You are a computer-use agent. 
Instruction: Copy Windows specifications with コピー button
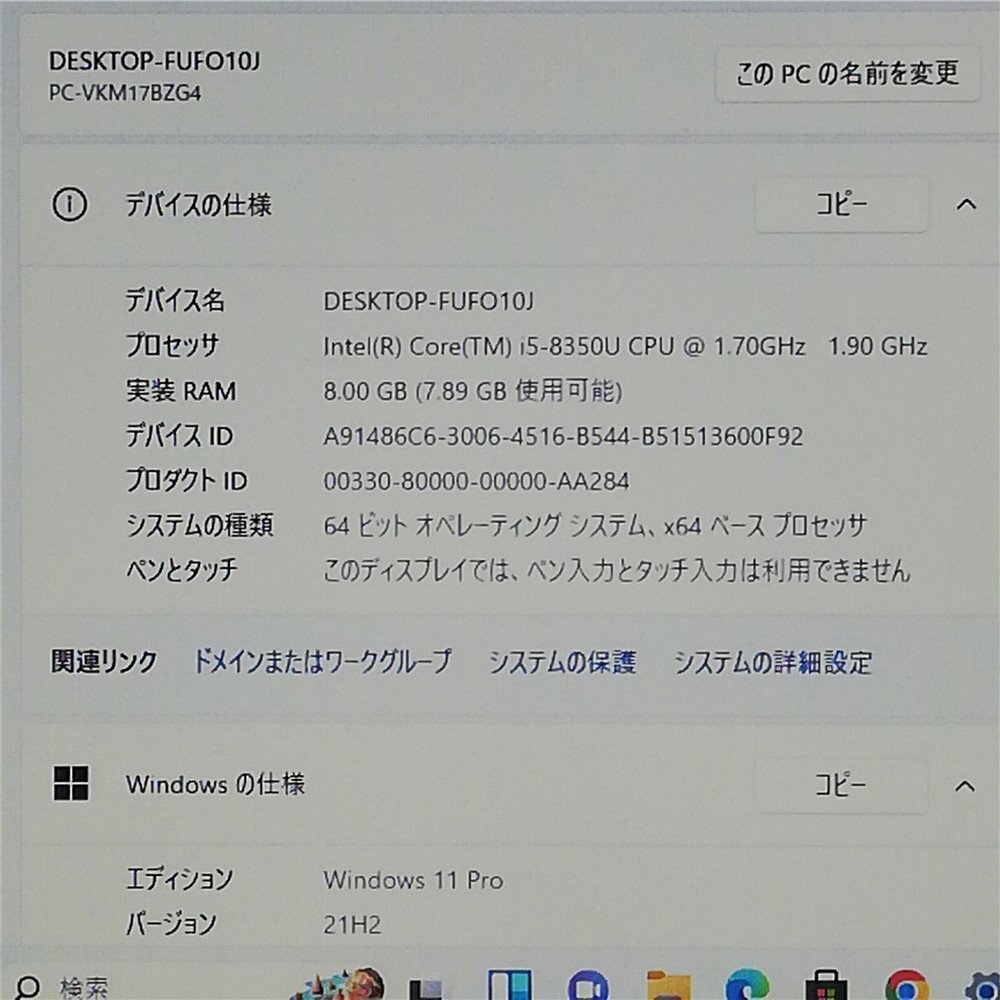pyautogui.click(x=841, y=786)
